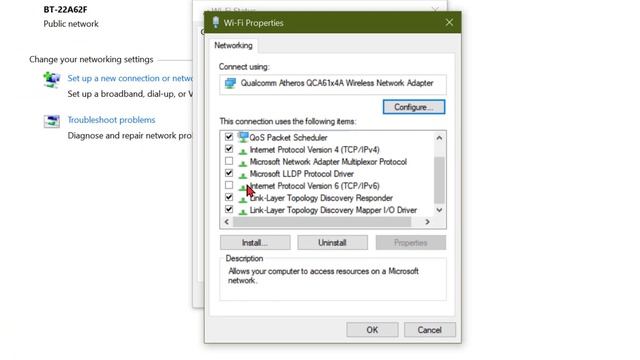This screenshot has width=640, height=360.
Task: Enable Internet Protocol Version 6 checkbox
Action: point(229,185)
